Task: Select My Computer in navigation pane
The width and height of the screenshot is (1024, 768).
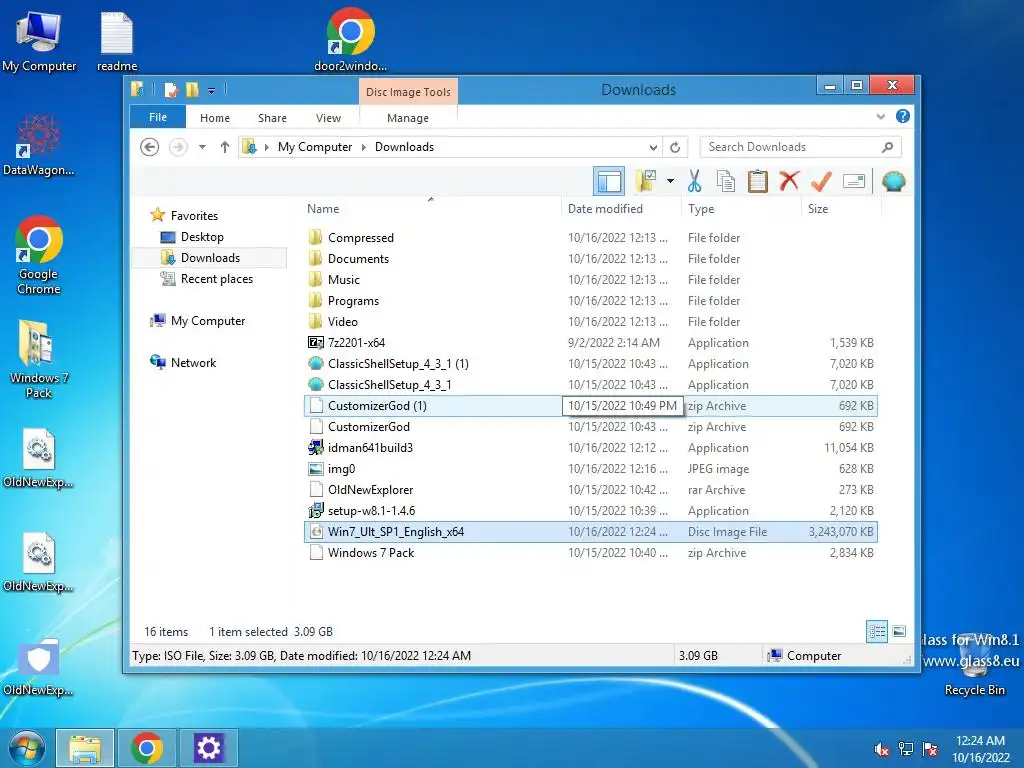Action: (208, 321)
